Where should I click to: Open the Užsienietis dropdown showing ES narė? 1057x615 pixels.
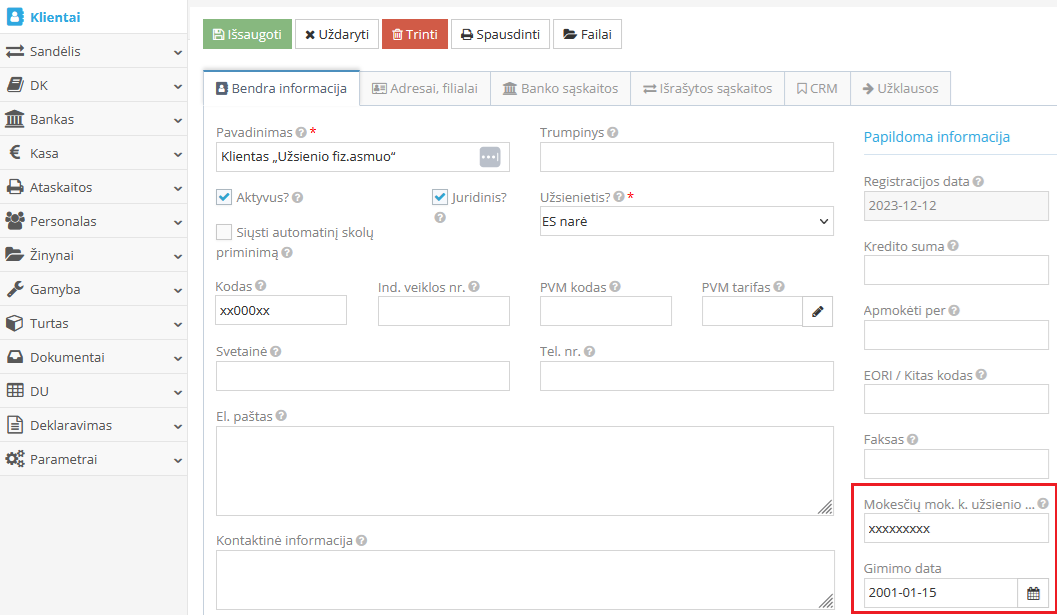click(686, 221)
